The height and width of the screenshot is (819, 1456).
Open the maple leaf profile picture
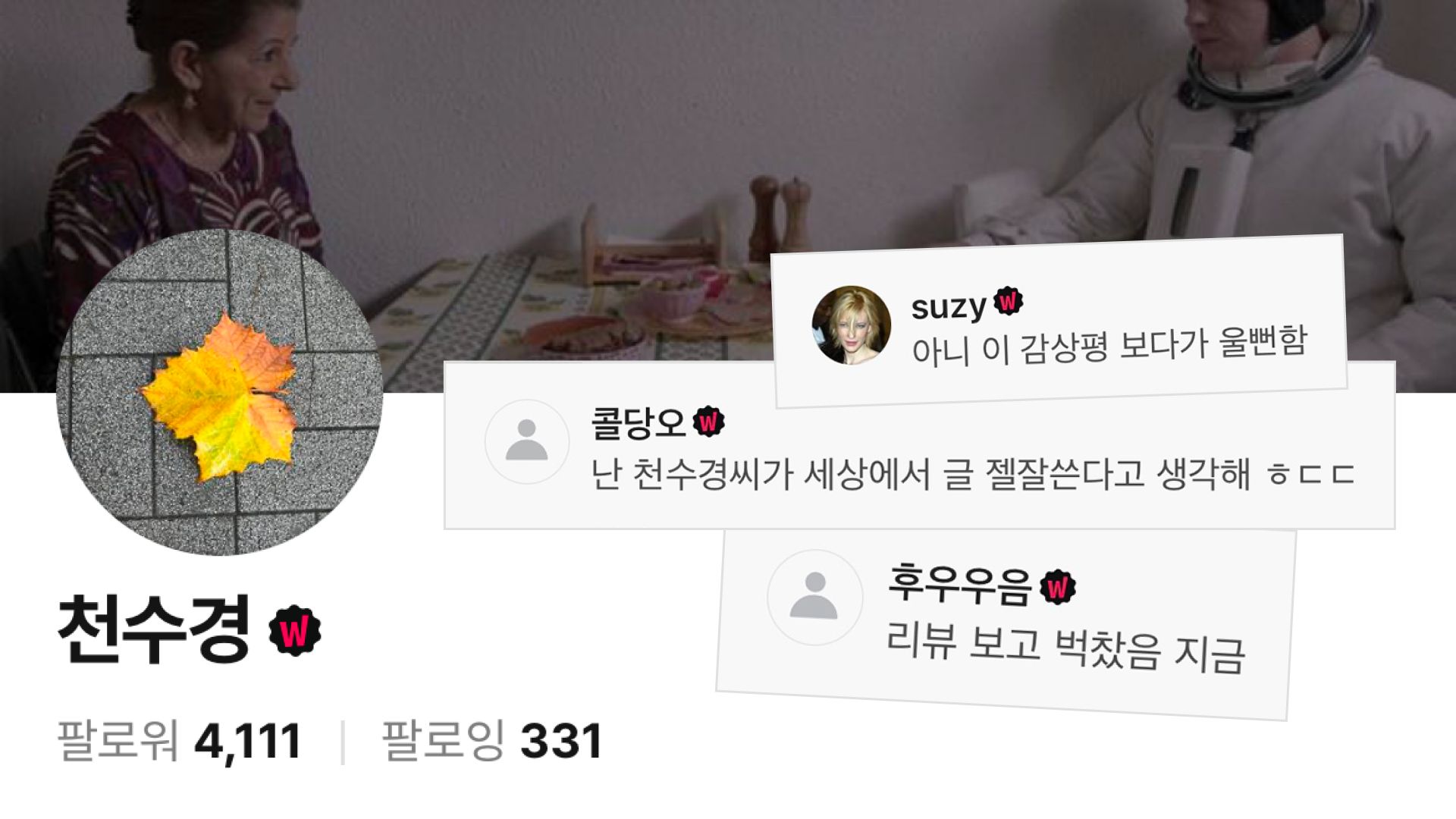coord(219,392)
